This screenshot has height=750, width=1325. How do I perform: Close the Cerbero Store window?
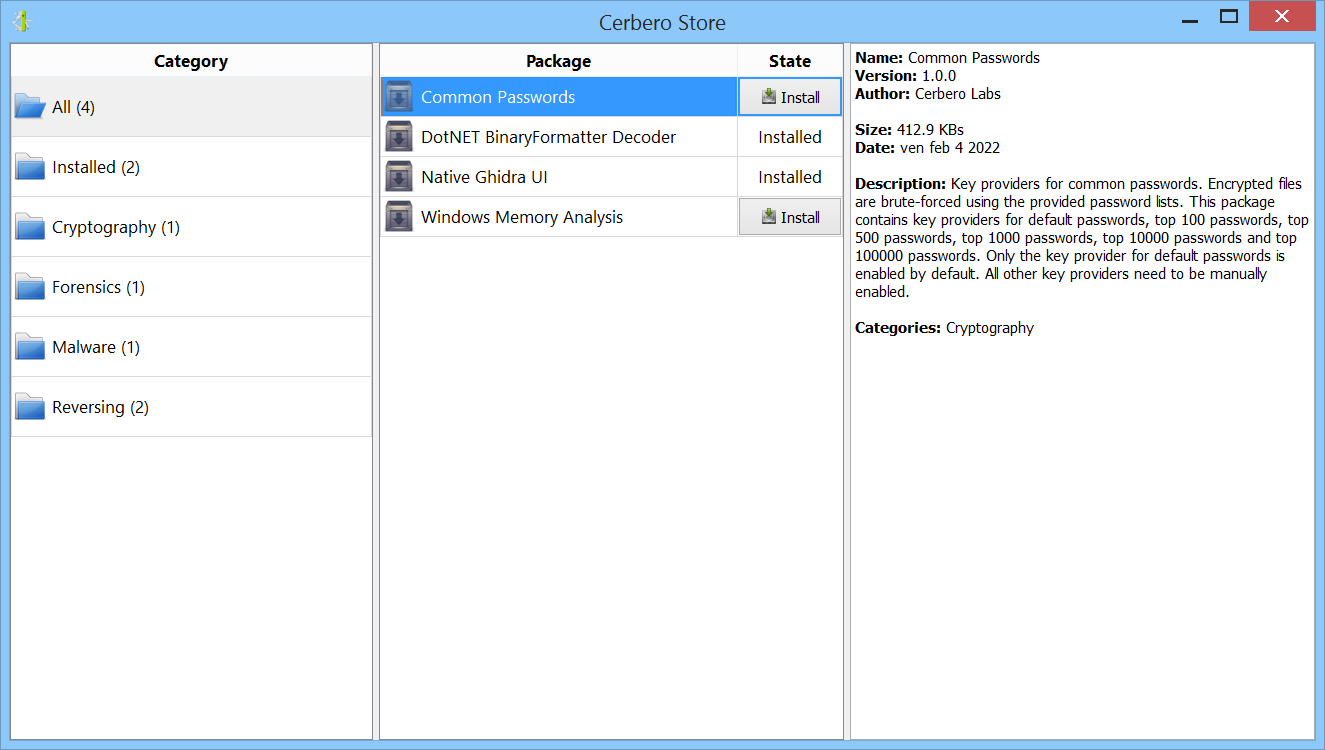[x=1283, y=16]
